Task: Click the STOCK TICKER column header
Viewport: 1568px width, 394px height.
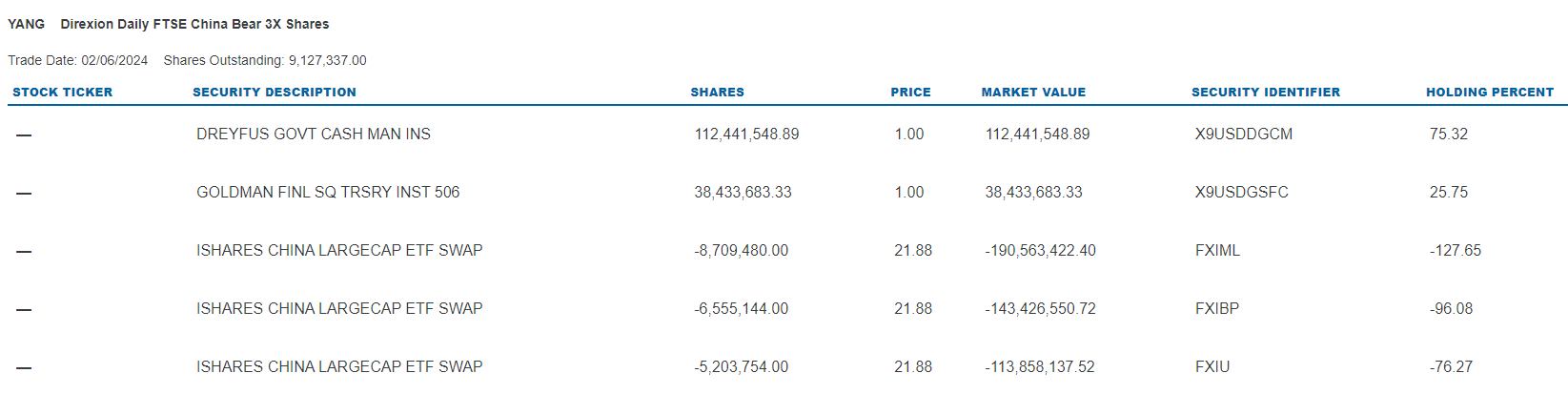Action: coord(62,93)
